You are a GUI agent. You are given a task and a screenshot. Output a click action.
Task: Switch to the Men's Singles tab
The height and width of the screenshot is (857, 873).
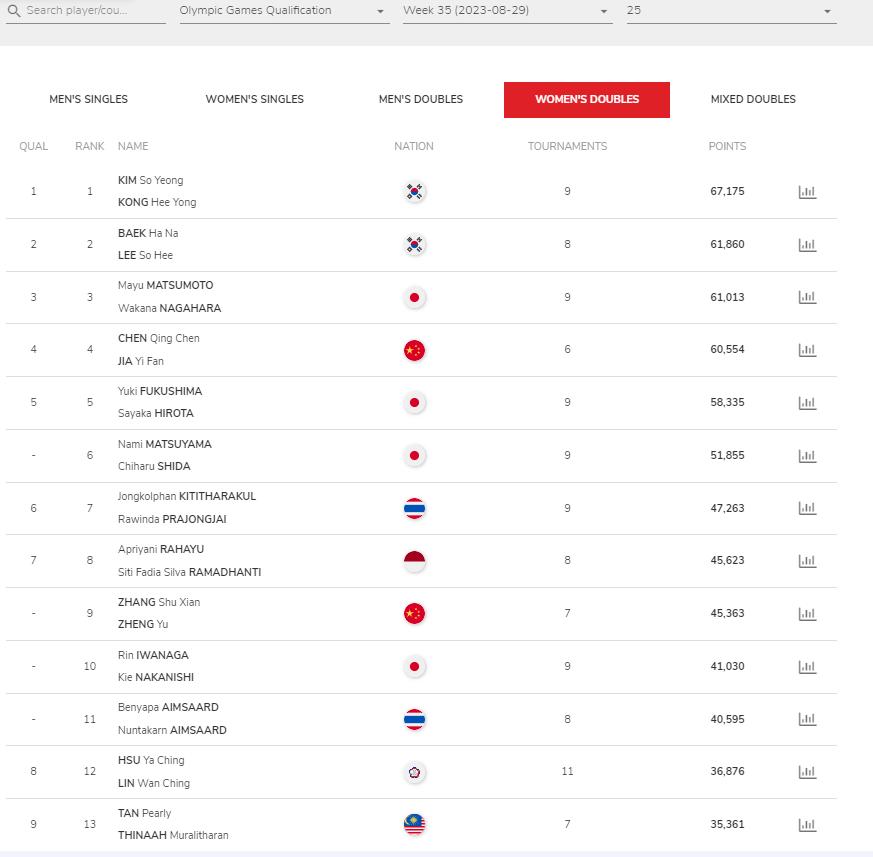[89, 99]
